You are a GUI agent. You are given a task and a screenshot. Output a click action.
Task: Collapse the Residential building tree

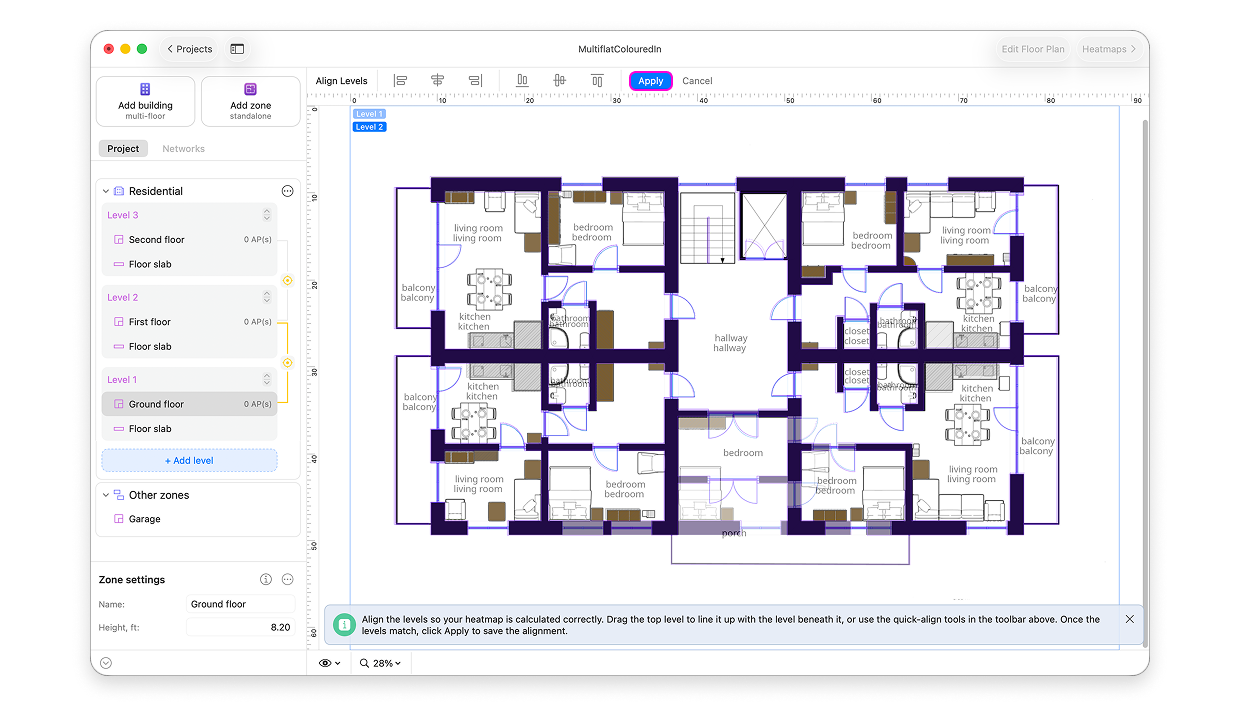105,191
